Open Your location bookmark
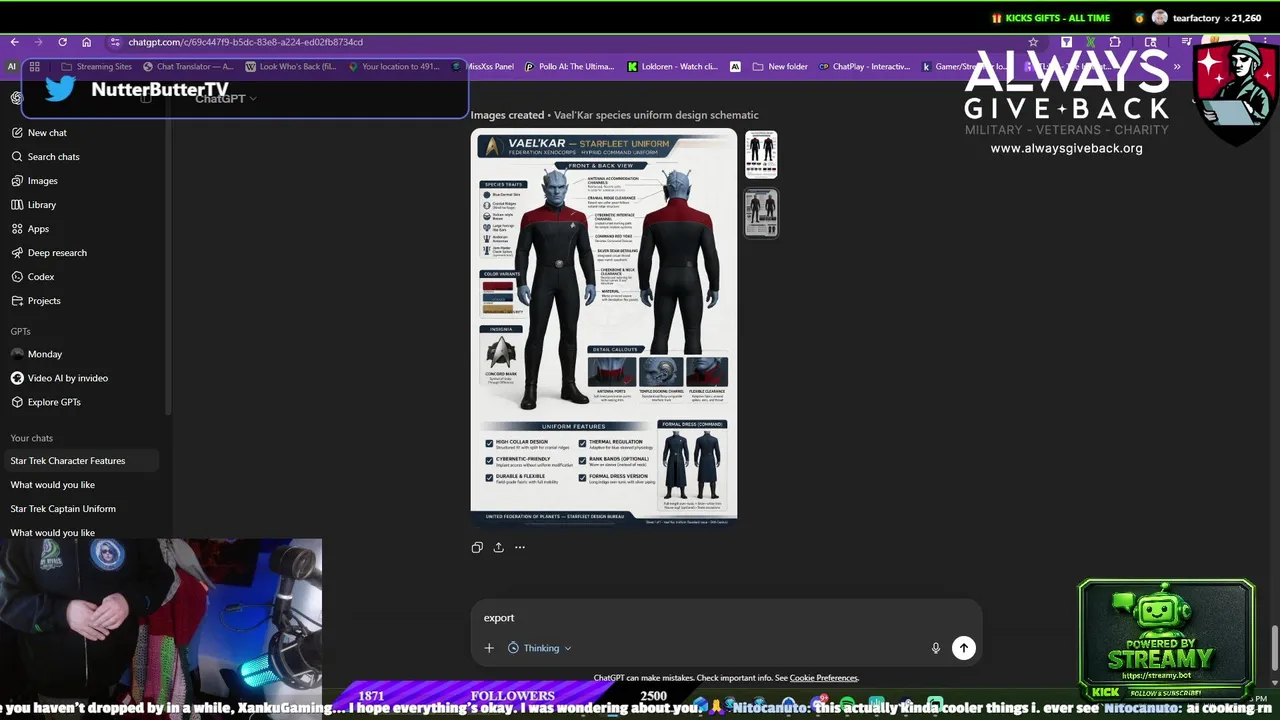1280x720 pixels. [393, 66]
